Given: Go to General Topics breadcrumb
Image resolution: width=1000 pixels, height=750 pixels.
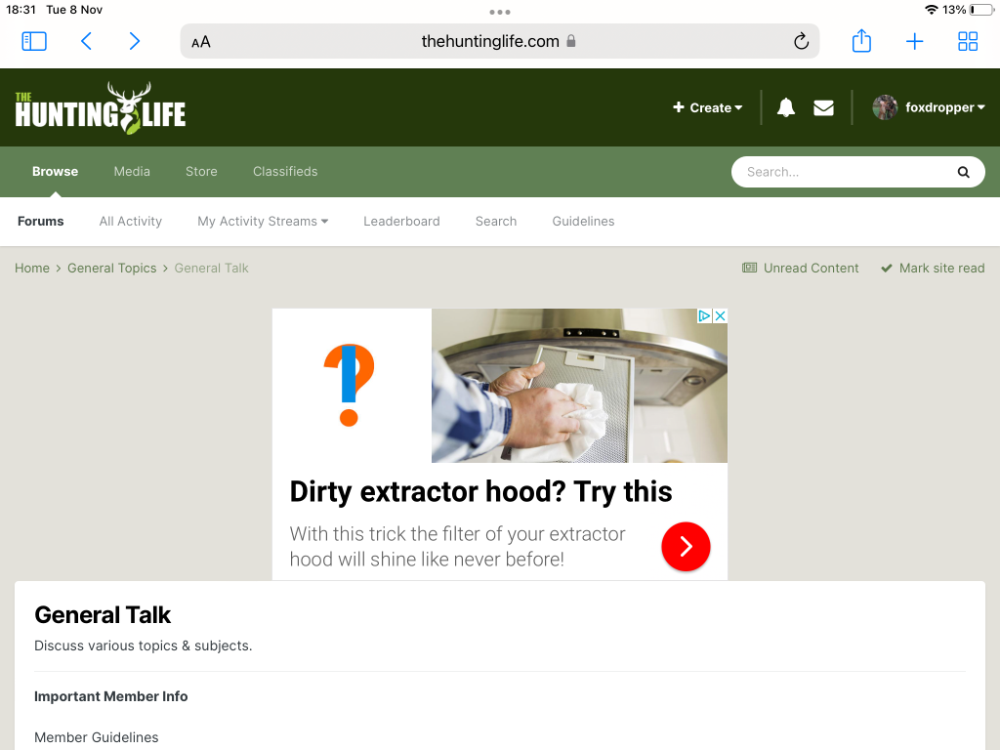Looking at the screenshot, I should pos(112,268).
